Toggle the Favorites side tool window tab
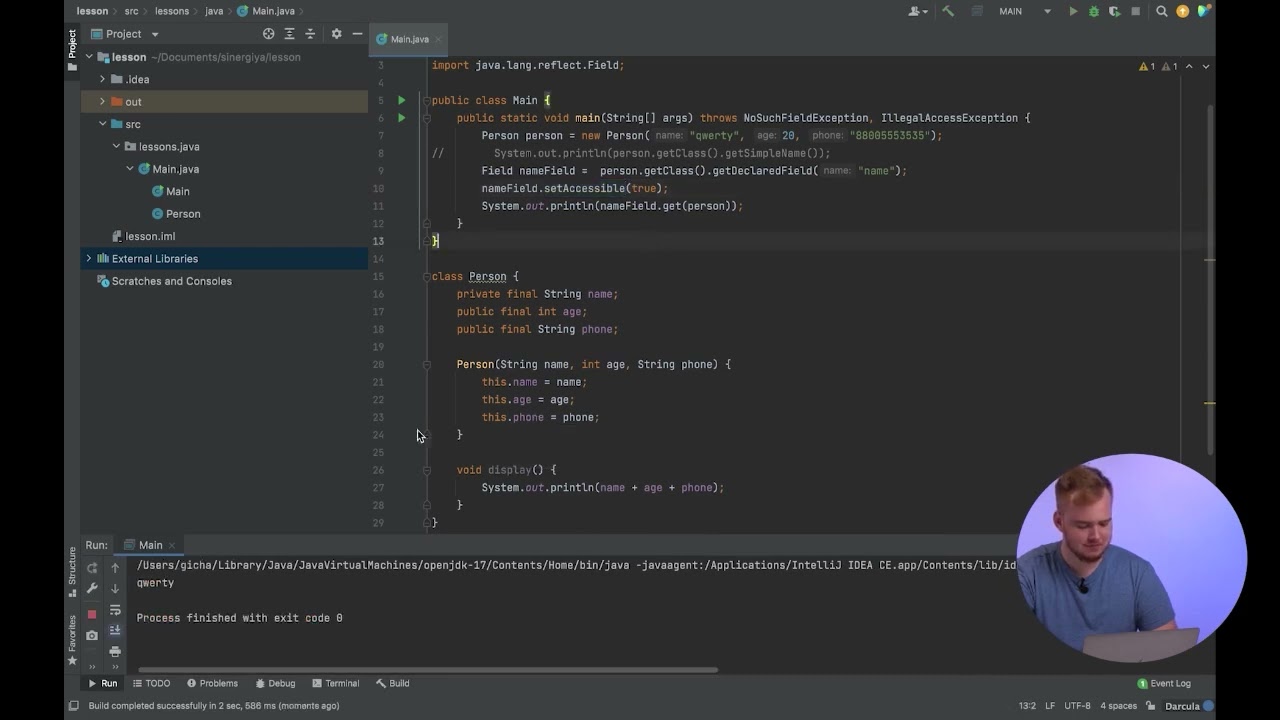Screen dimensions: 1280x720 tap(72, 640)
